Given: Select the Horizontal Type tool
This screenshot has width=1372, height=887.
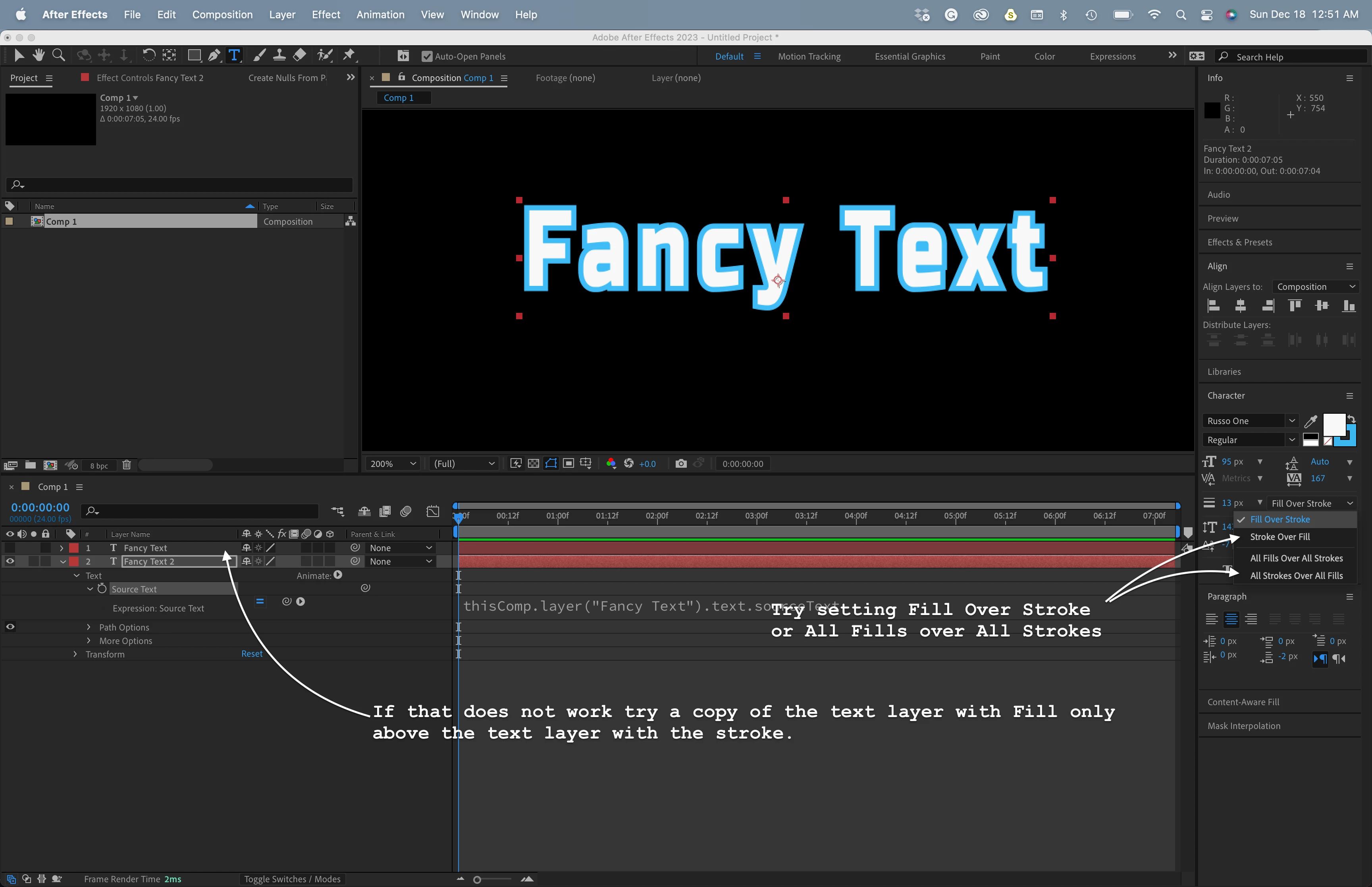Looking at the screenshot, I should pos(234,55).
